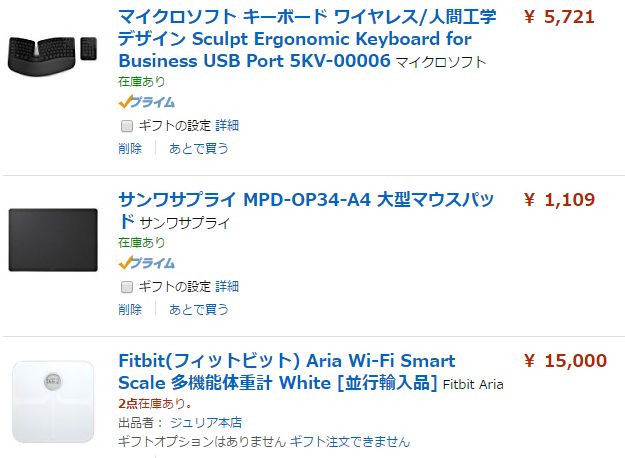Click the seller name ジュリア本店
Screen dimensions: 625x458
[208, 422]
